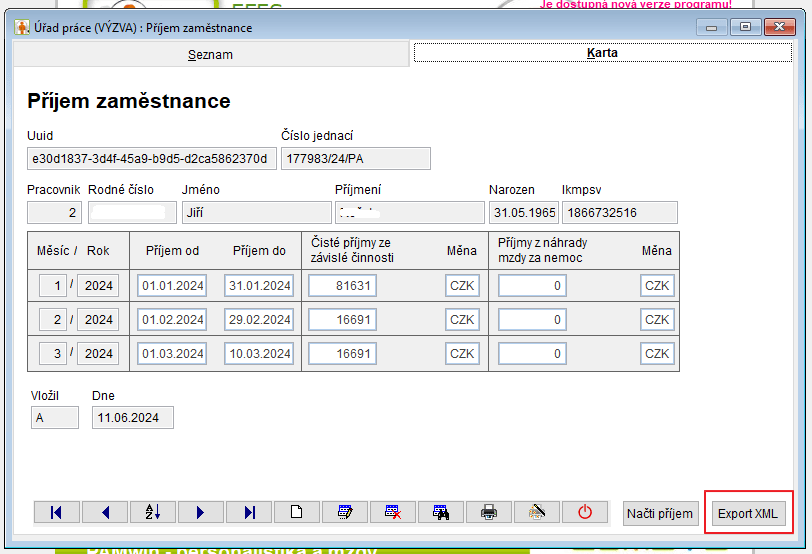Go to the first record
This screenshot has height=554, width=812.
(57, 513)
